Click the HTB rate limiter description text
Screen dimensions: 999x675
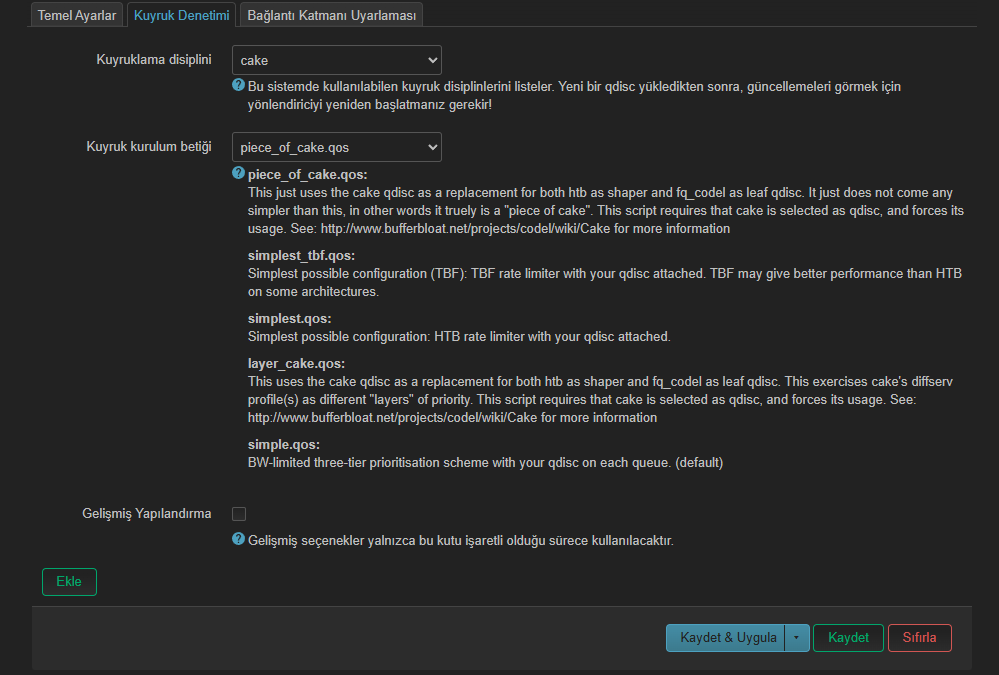459,337
